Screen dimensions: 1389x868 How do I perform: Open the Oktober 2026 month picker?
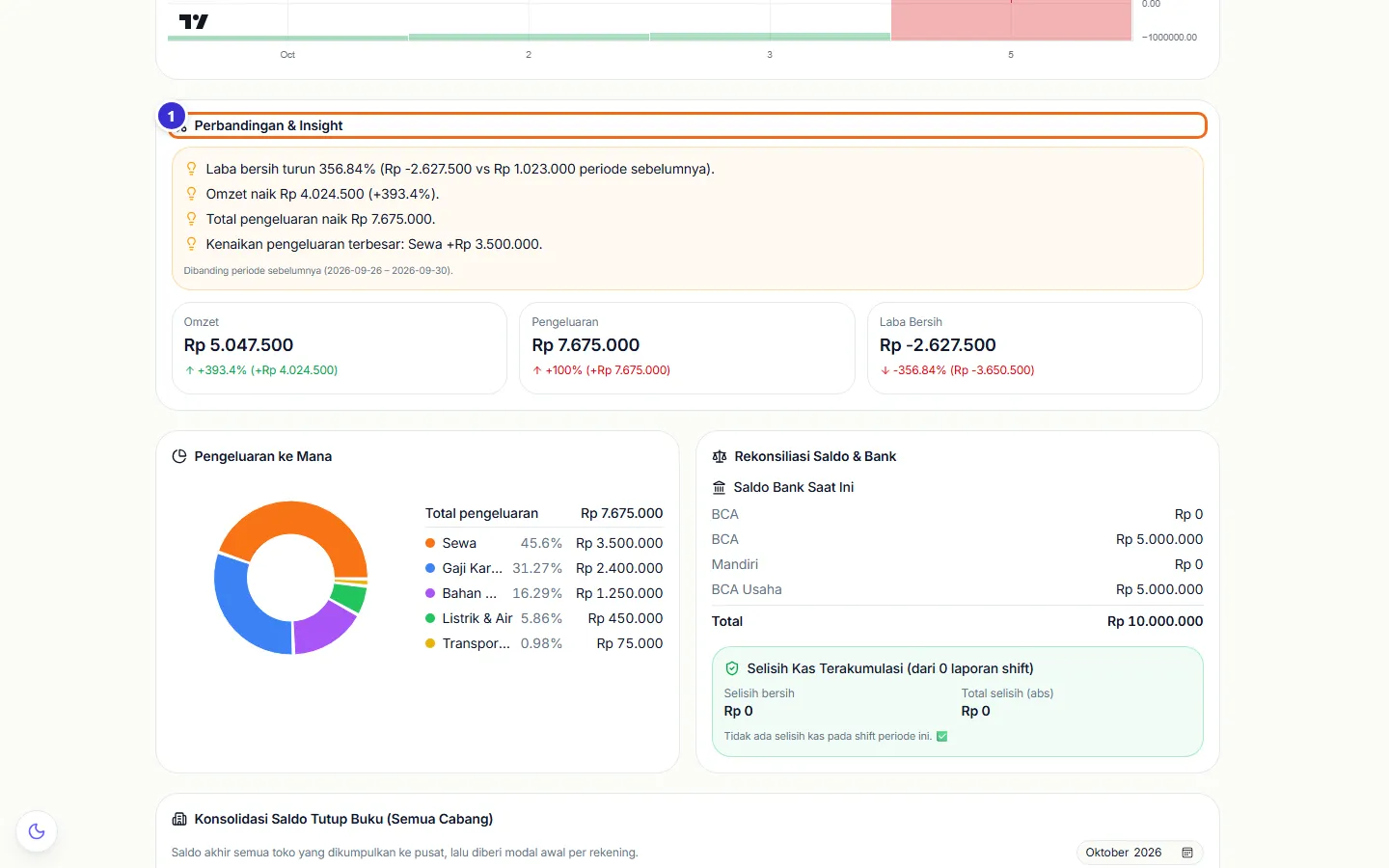click(1140, 853)
